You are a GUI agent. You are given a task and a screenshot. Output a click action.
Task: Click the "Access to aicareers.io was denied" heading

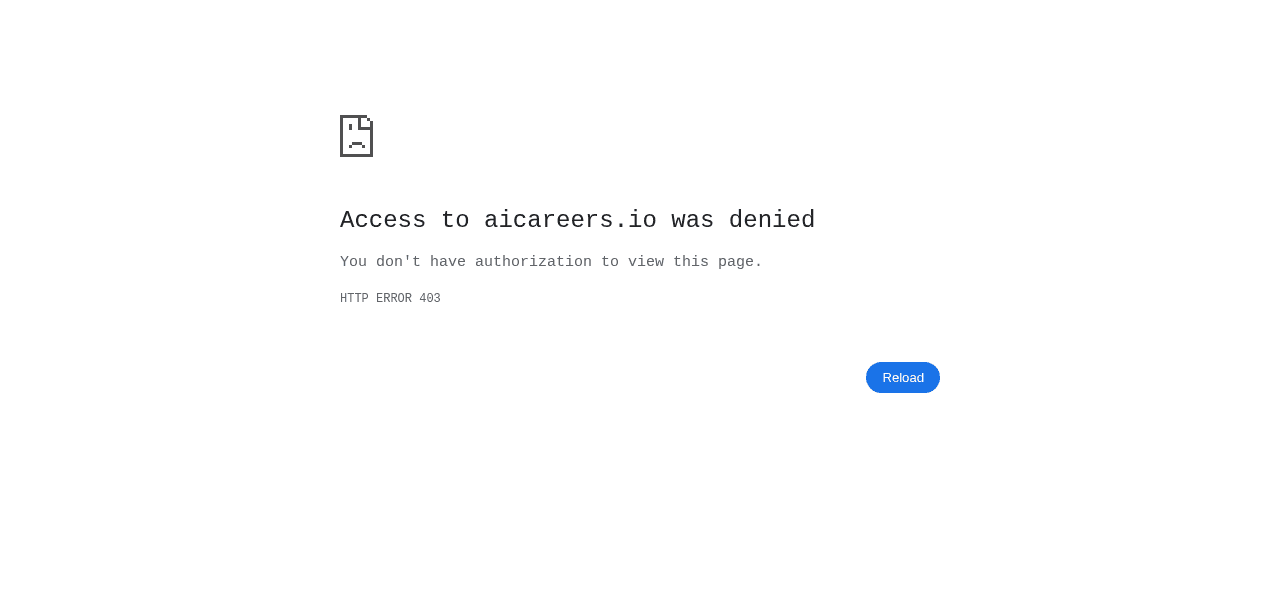(577, 220)
